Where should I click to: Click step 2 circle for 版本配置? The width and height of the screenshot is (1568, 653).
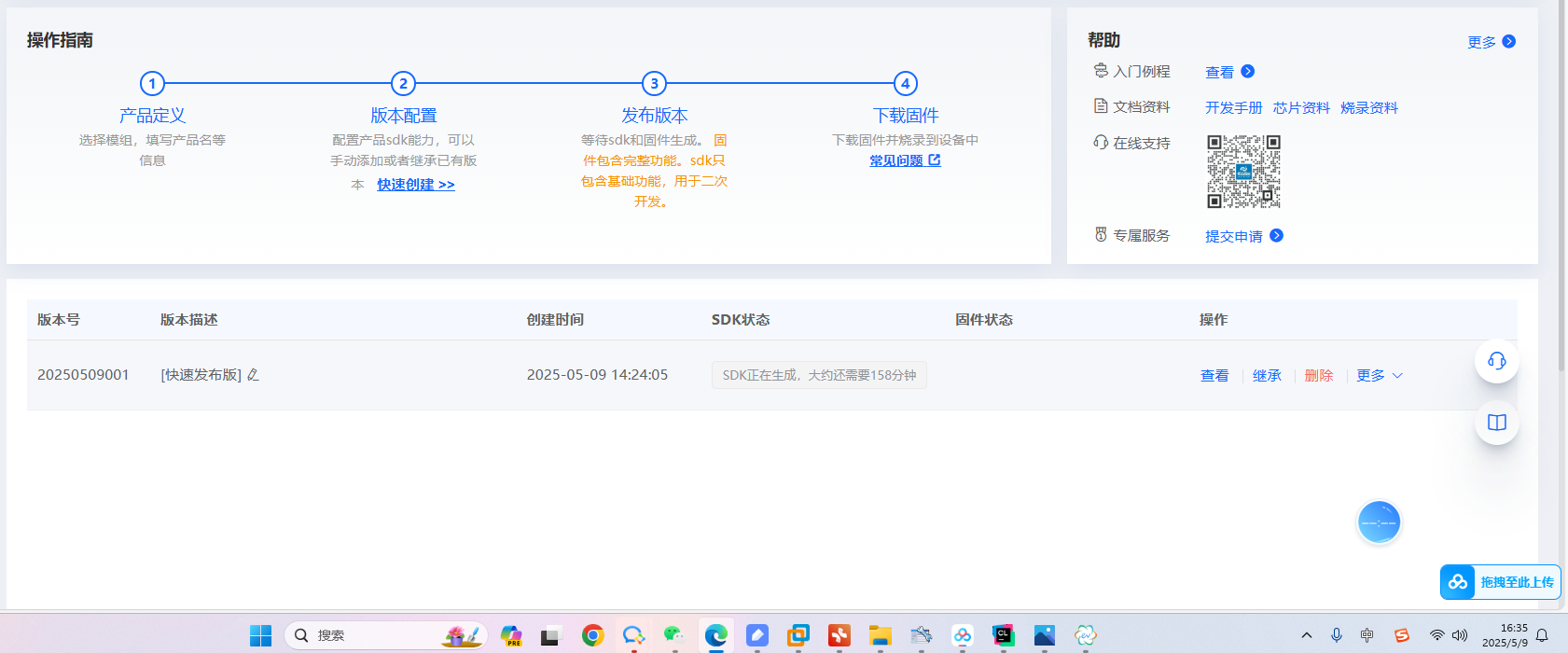pos(403,84)
